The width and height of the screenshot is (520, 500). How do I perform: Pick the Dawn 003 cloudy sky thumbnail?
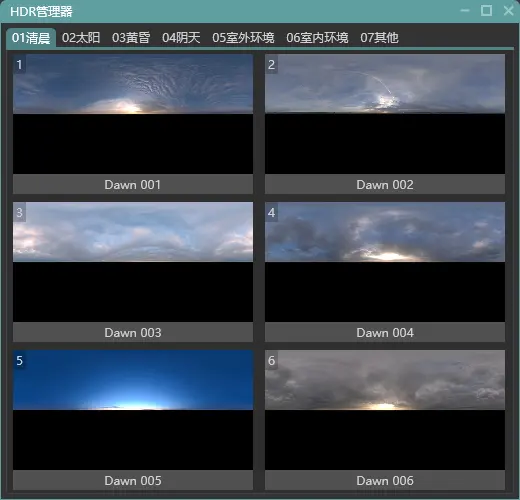(133, 262)
